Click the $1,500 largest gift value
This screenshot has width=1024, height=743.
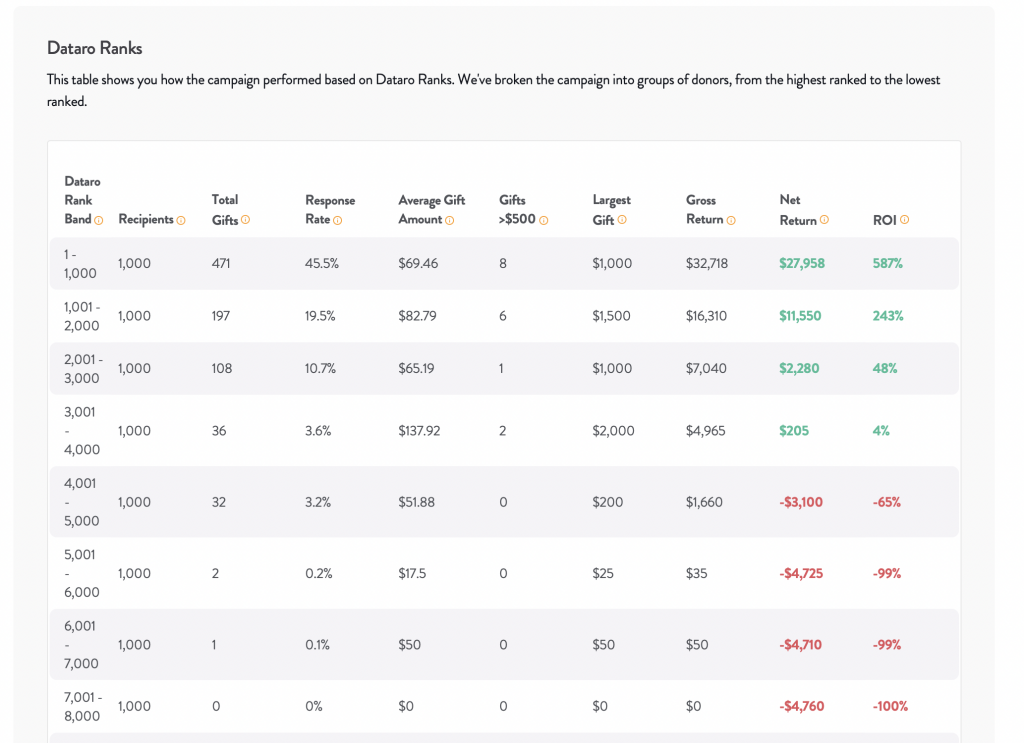pyautogui.click(x=611, y=316)
